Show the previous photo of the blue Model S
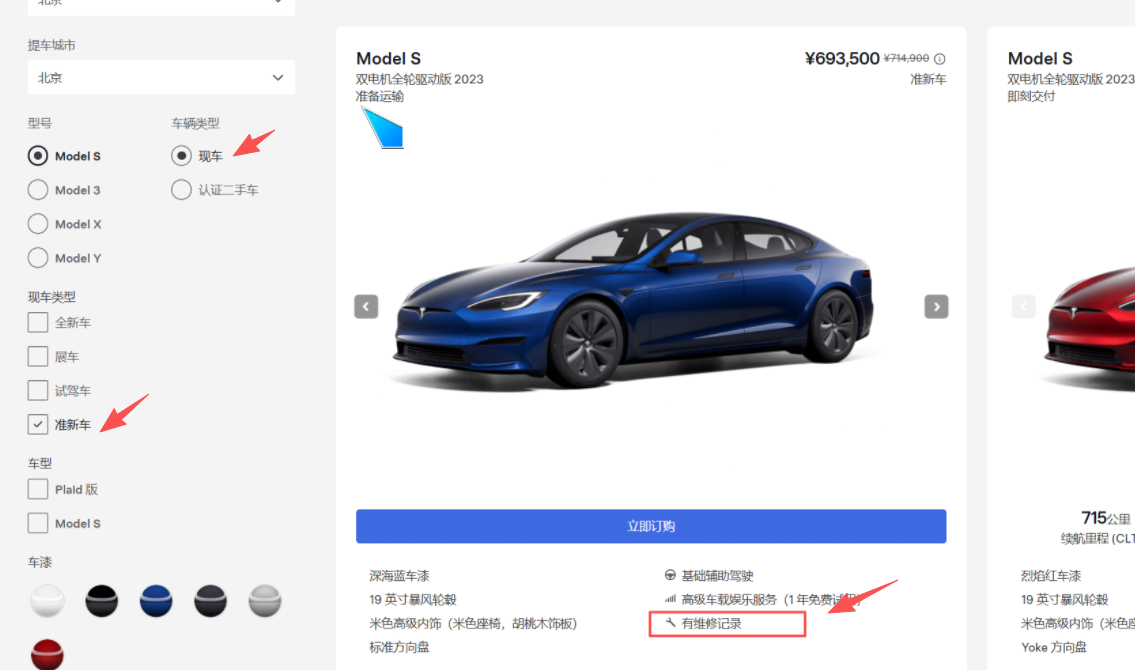 click(366, 307)
